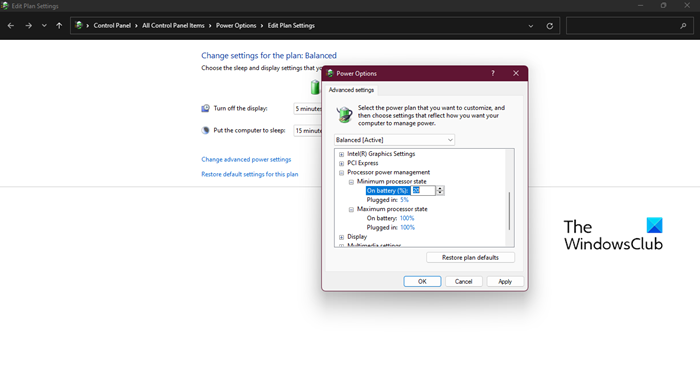Restore down the Edit Plan Settings window

(x=664, y=6)
